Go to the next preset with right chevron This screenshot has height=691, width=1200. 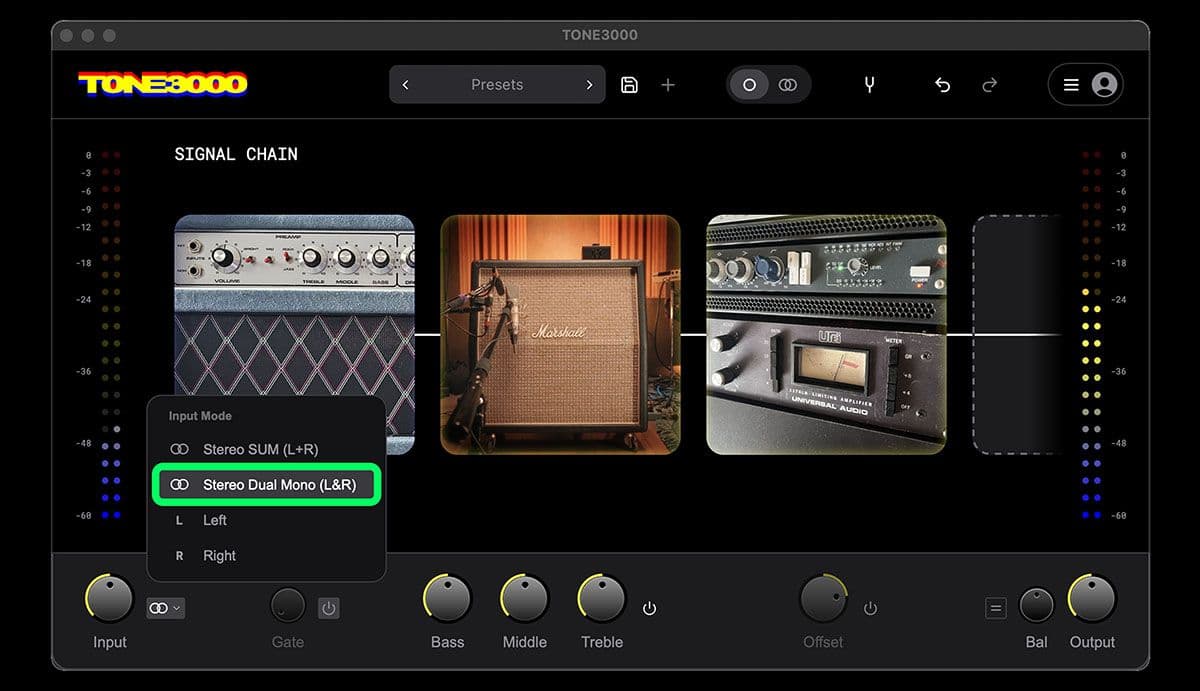pos(590,85)
